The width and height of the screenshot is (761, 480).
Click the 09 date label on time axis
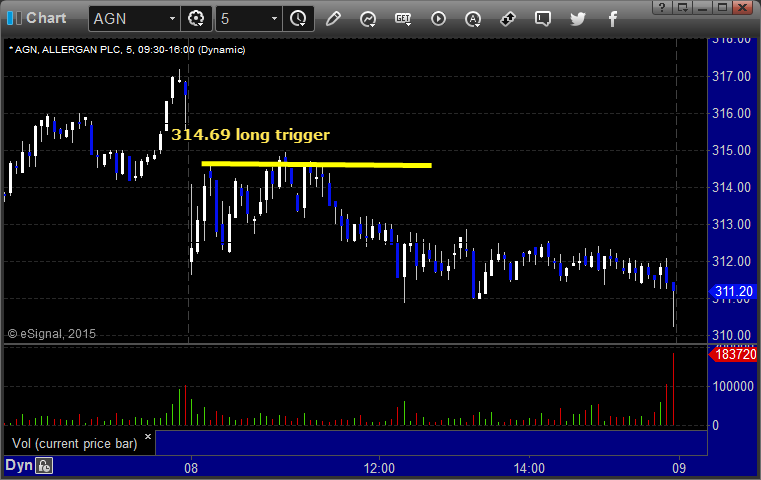679,468
